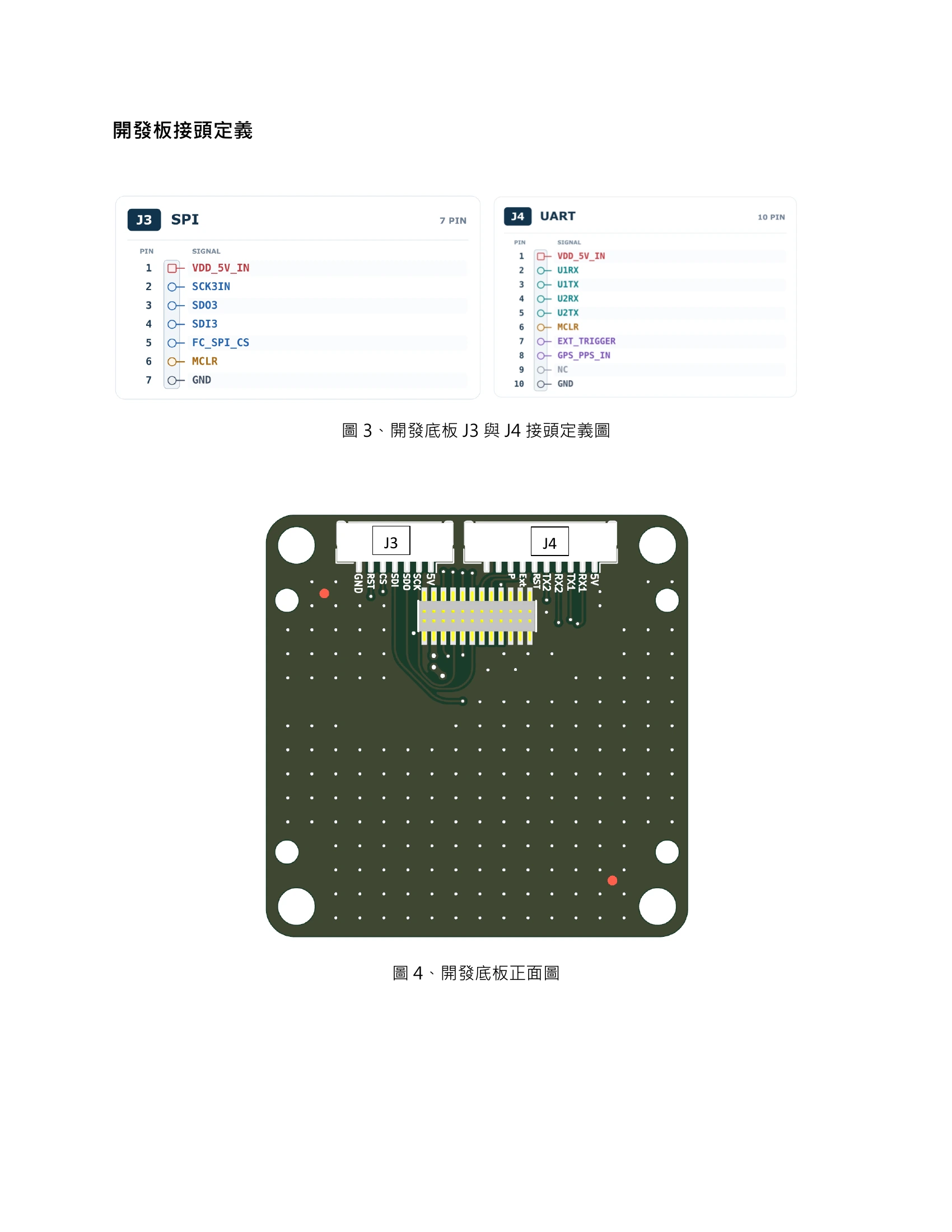Click the U2TX signal name
This screenshot has height=1232, width=952.
[x=568, y=312]
